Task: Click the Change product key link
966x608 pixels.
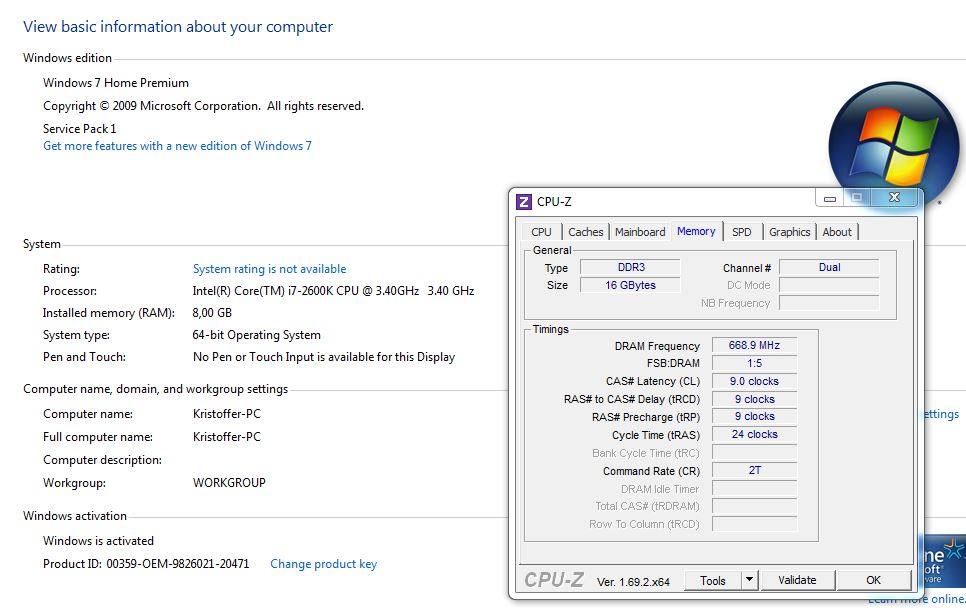Action: (323, 564)
